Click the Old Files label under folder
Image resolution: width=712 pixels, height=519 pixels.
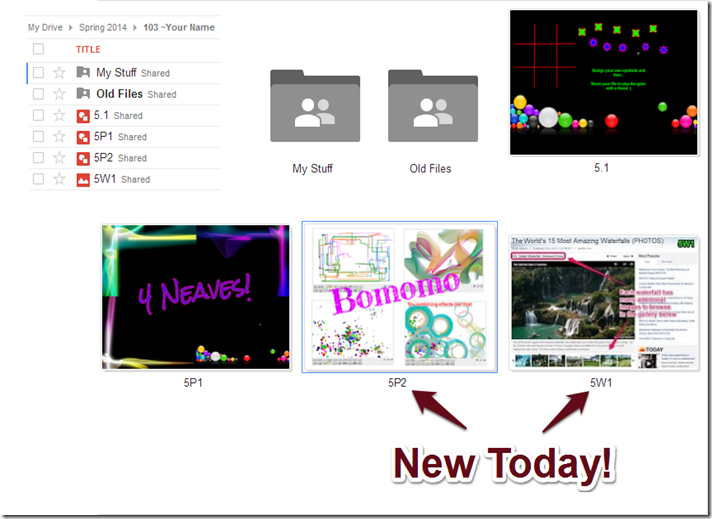[x=430, y=168]
